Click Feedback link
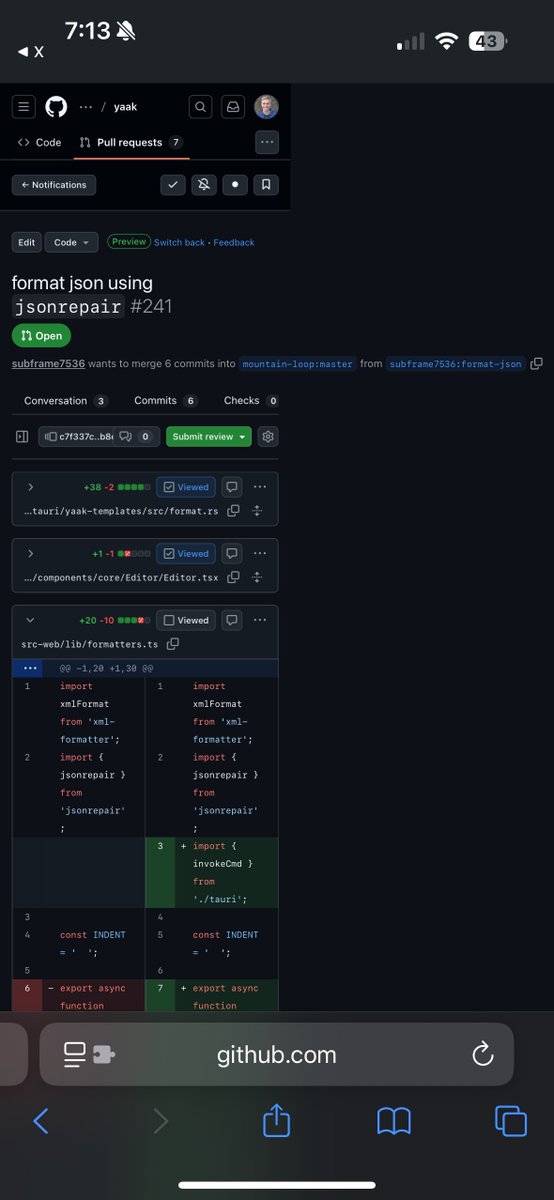Image resolution: width=554 pixels, height=1200 pixels. [x=234, y=242]
